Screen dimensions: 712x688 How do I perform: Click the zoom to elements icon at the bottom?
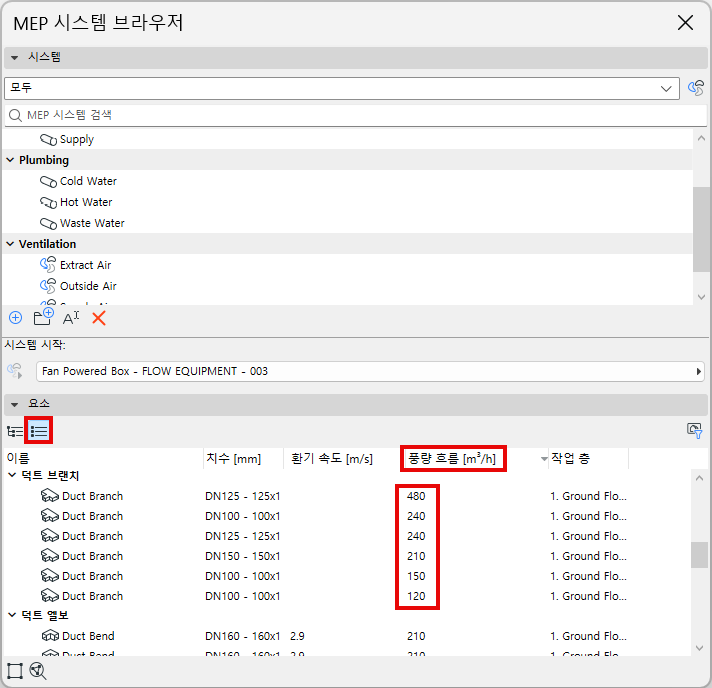coord(38,671)
